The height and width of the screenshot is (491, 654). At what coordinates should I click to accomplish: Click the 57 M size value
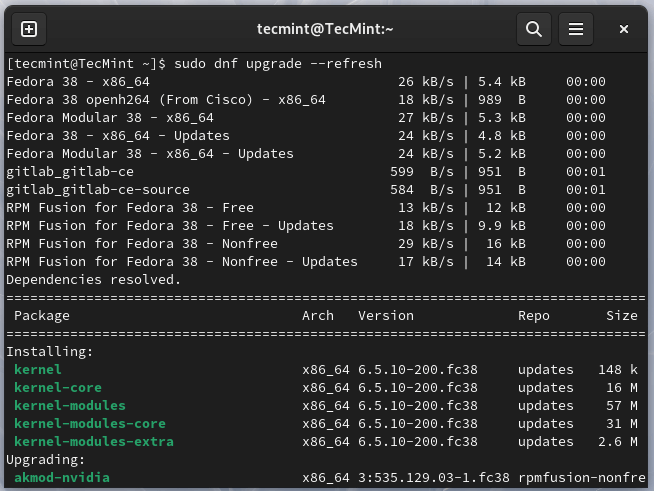pyautogui.click(x=622, y=405)
